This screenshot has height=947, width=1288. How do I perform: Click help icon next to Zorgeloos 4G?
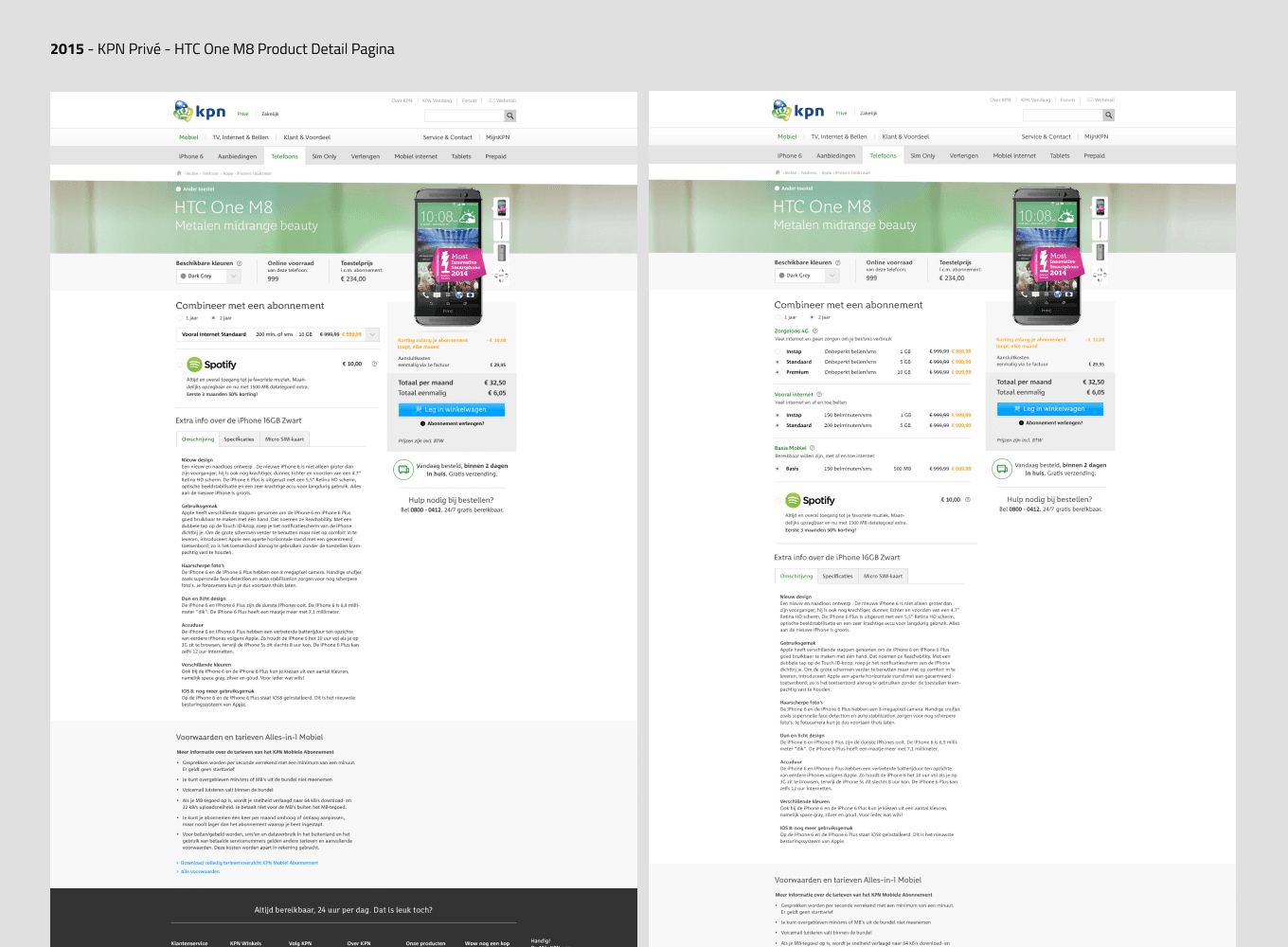pos(815,331)
